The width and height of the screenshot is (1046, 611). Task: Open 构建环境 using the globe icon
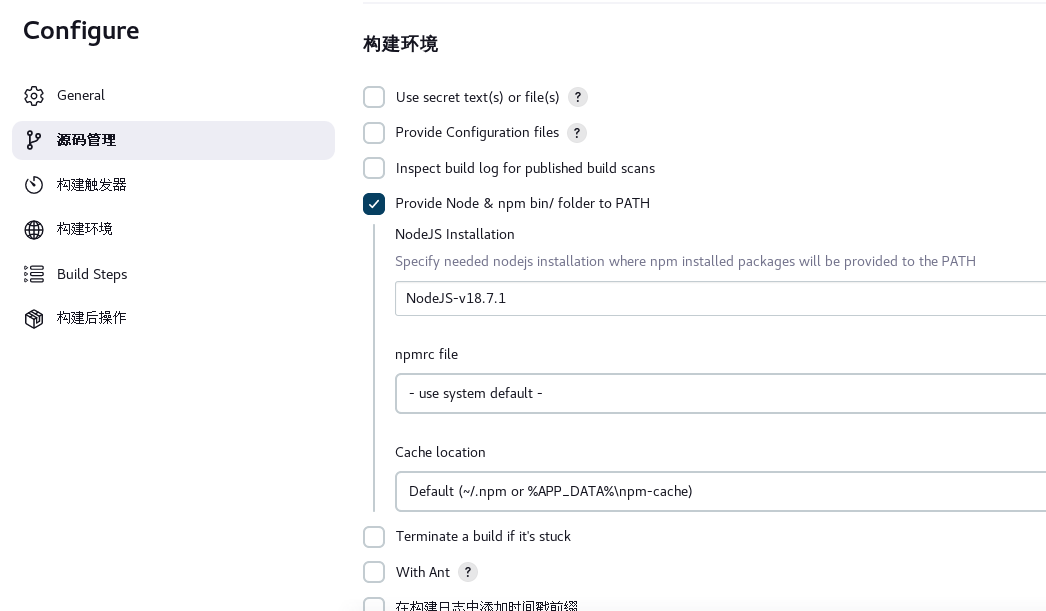[x=34, y=229]
